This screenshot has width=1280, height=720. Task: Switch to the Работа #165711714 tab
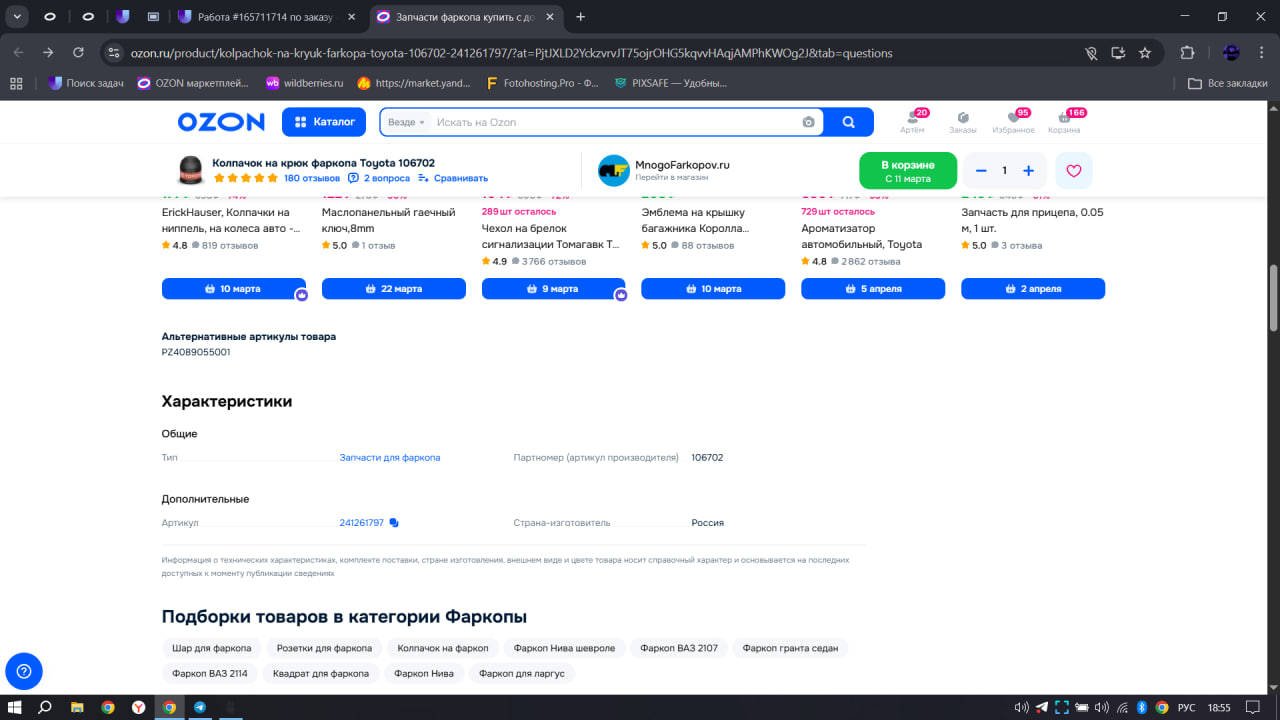pyautogui.click(x=268, y=17)
